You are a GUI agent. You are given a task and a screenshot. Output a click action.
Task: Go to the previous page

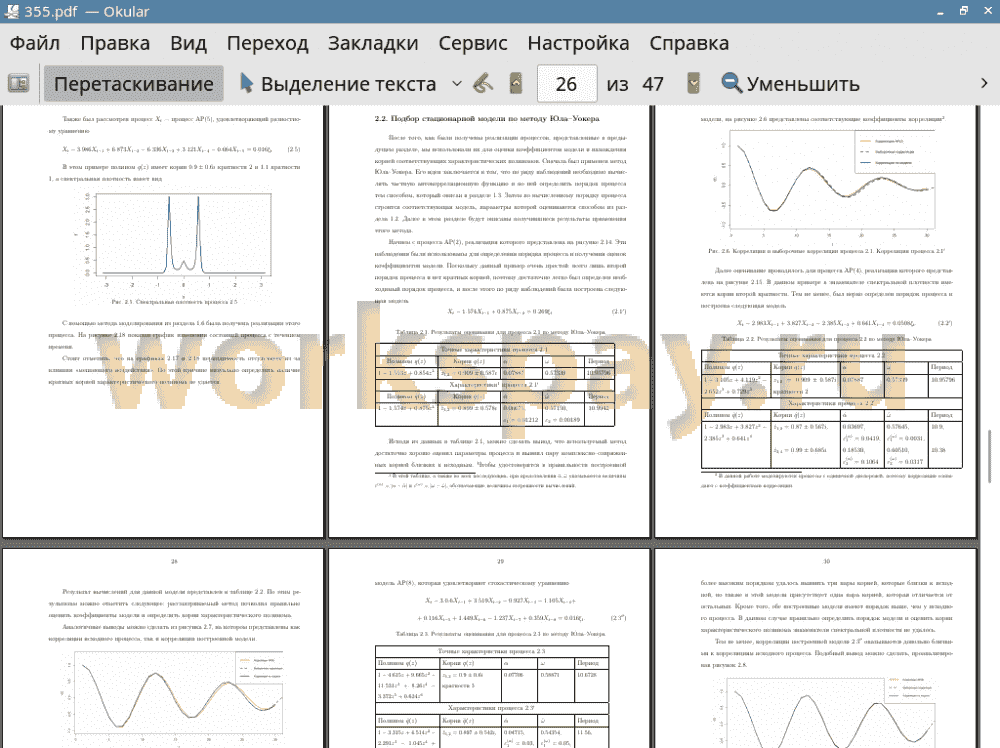(516, 84)
